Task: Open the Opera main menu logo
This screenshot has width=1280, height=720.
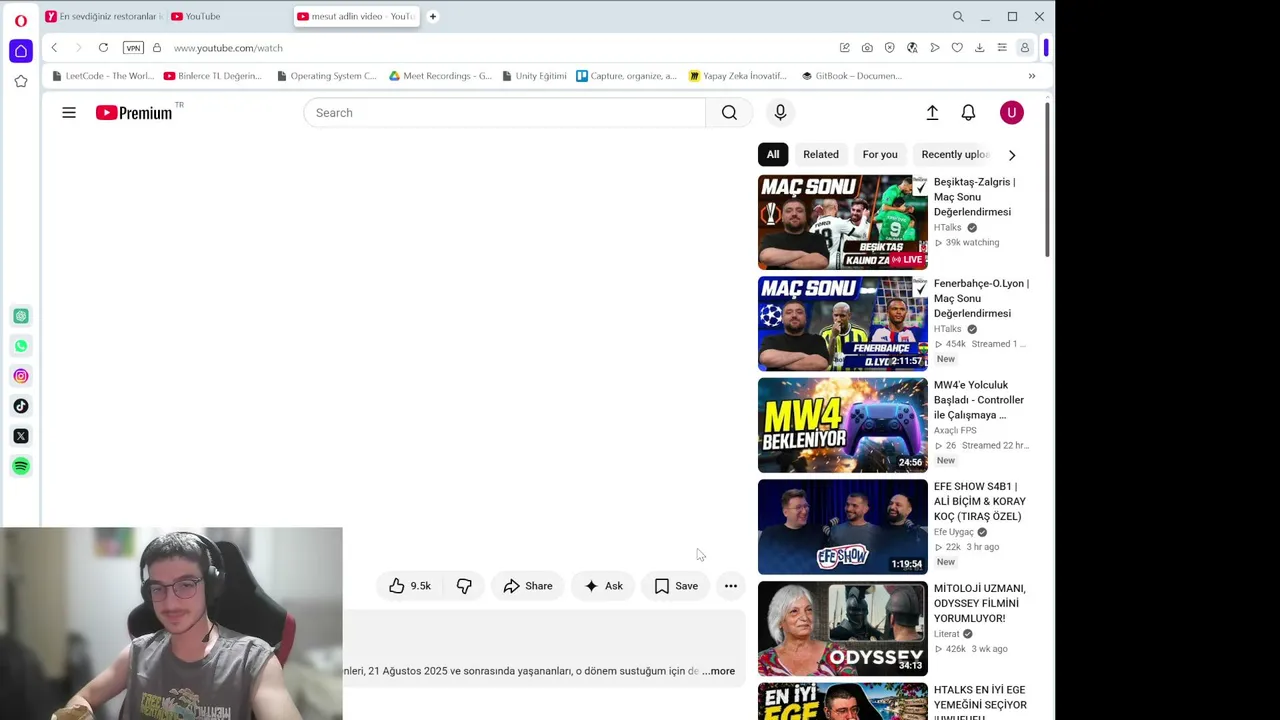Action: pos(20,20)
